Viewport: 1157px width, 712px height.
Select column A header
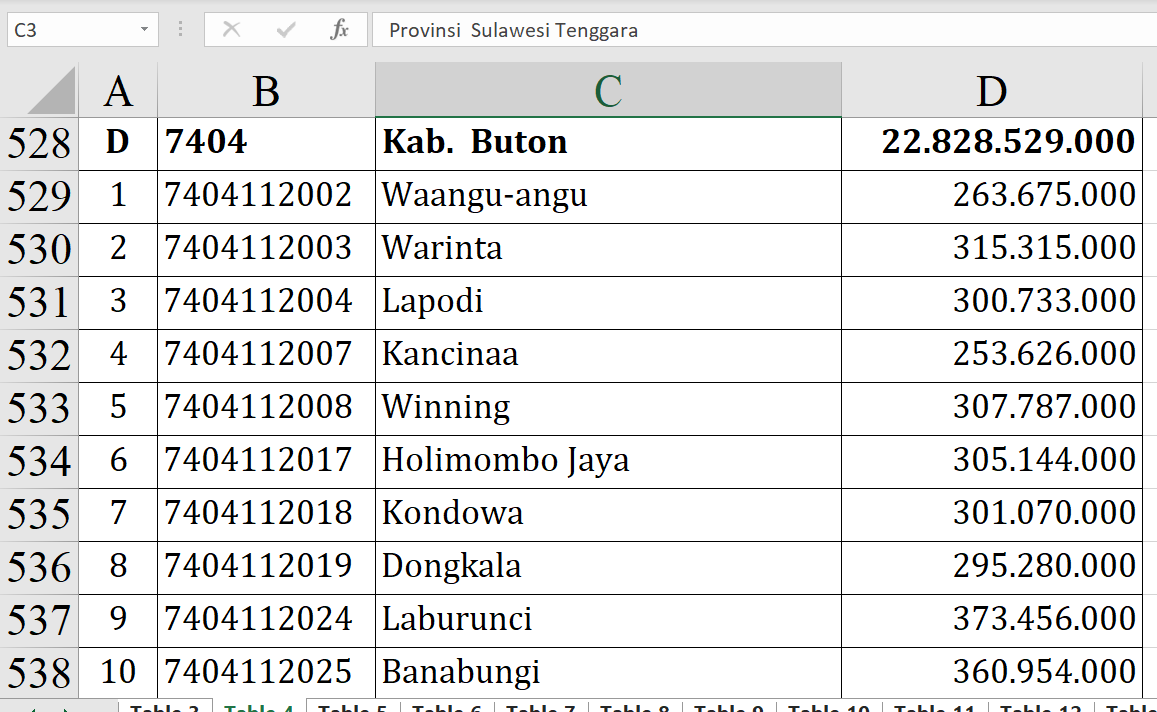[118, 91]
